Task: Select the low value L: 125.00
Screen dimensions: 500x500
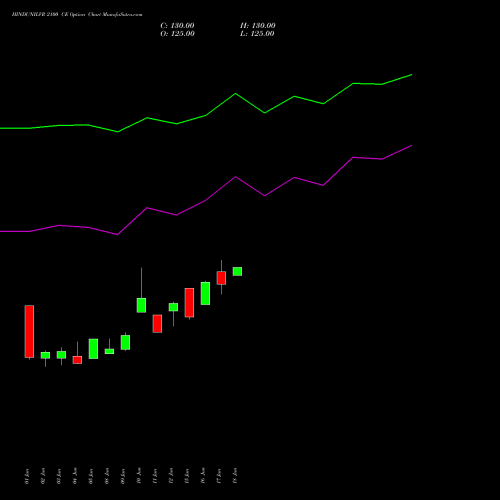Action: 257,34
